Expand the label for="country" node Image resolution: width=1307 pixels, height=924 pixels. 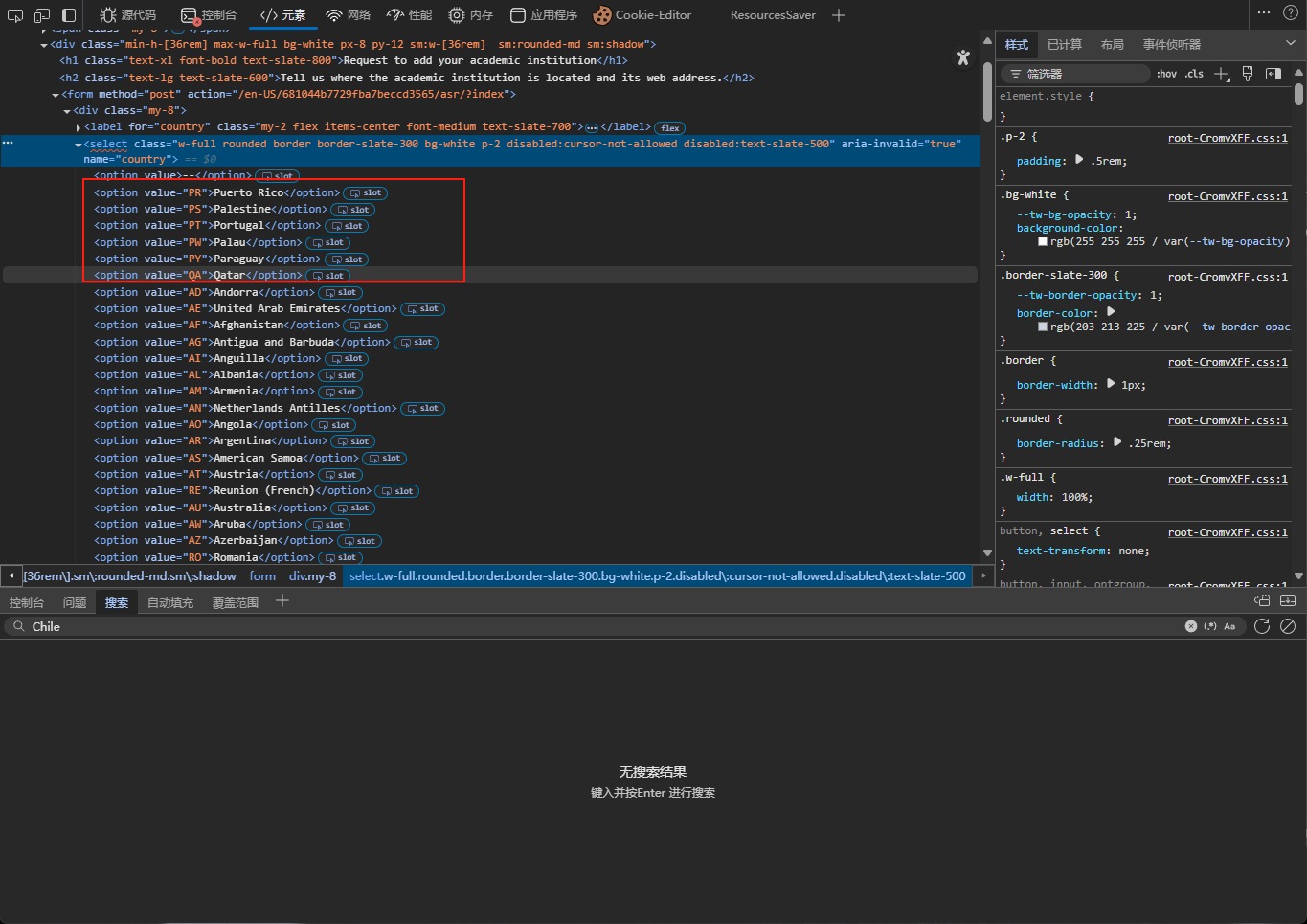tap(78, 127)
